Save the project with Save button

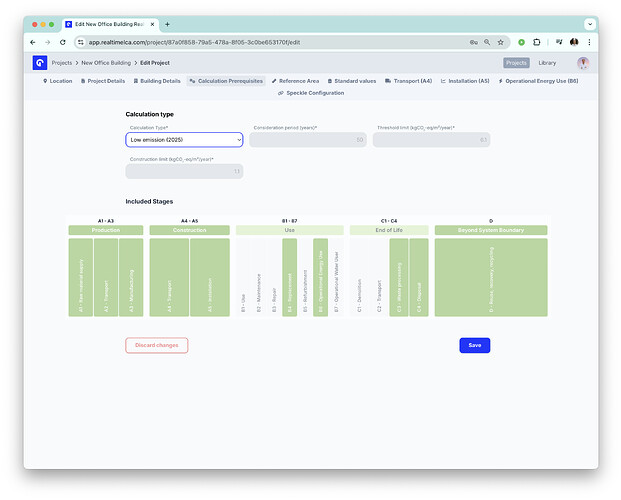tap(475, 345)
